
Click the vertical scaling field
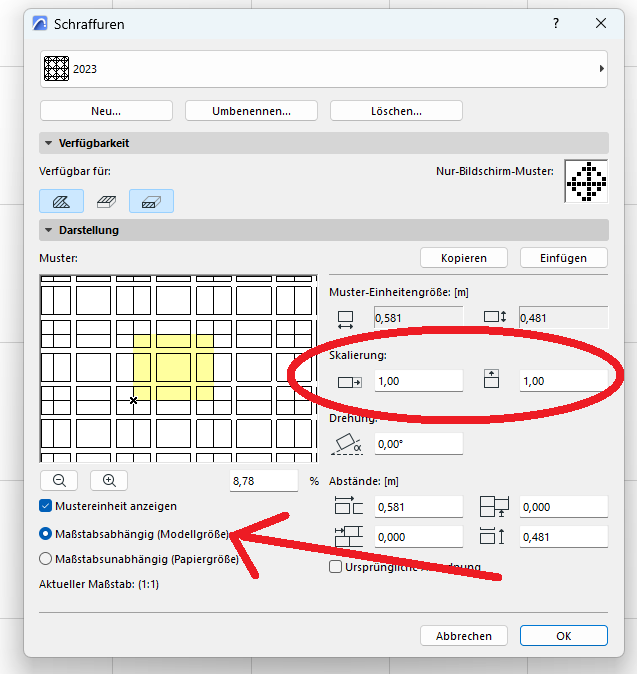tap(564, 381)
